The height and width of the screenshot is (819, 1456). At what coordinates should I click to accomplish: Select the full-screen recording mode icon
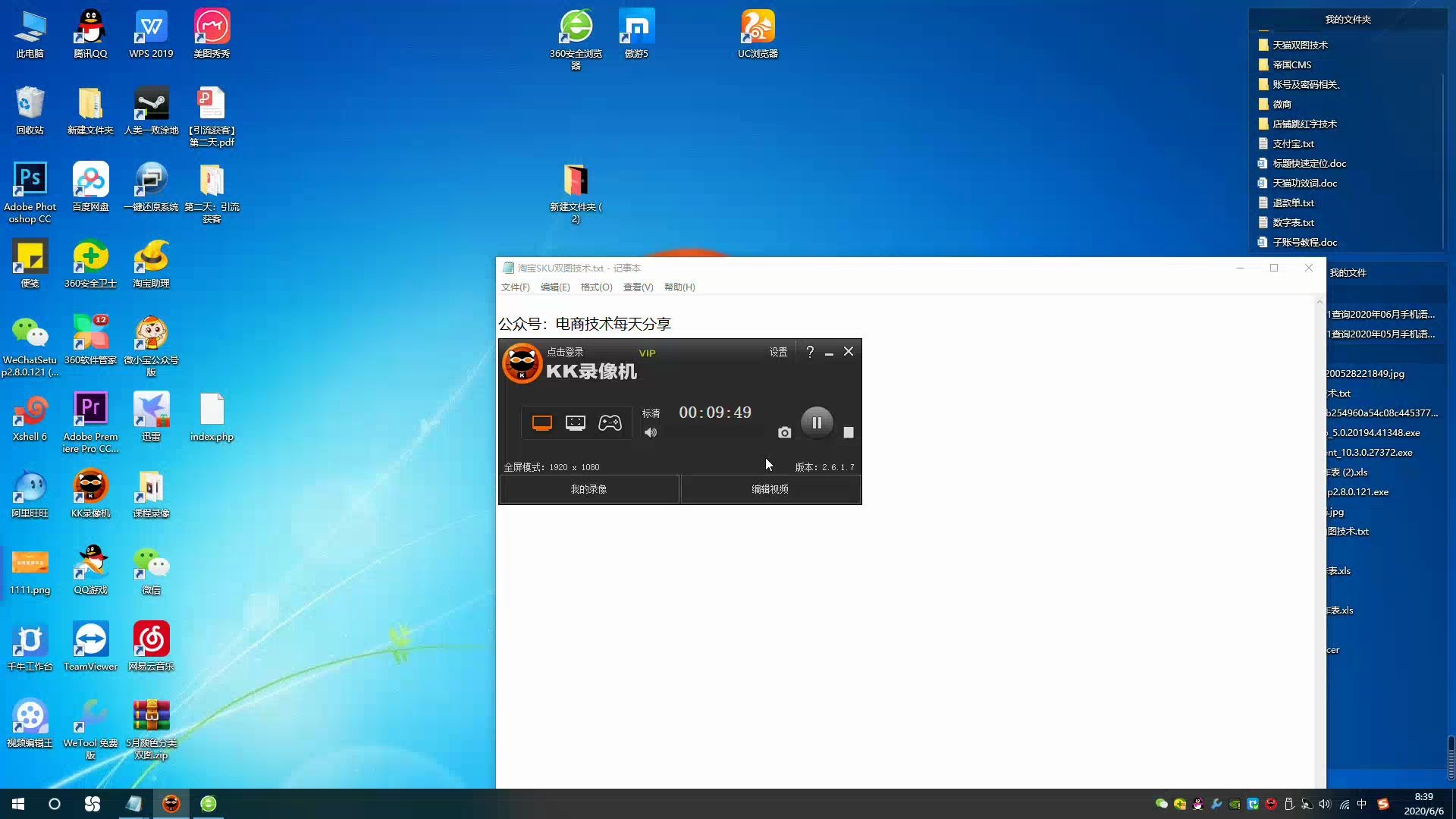pos(542,422)
